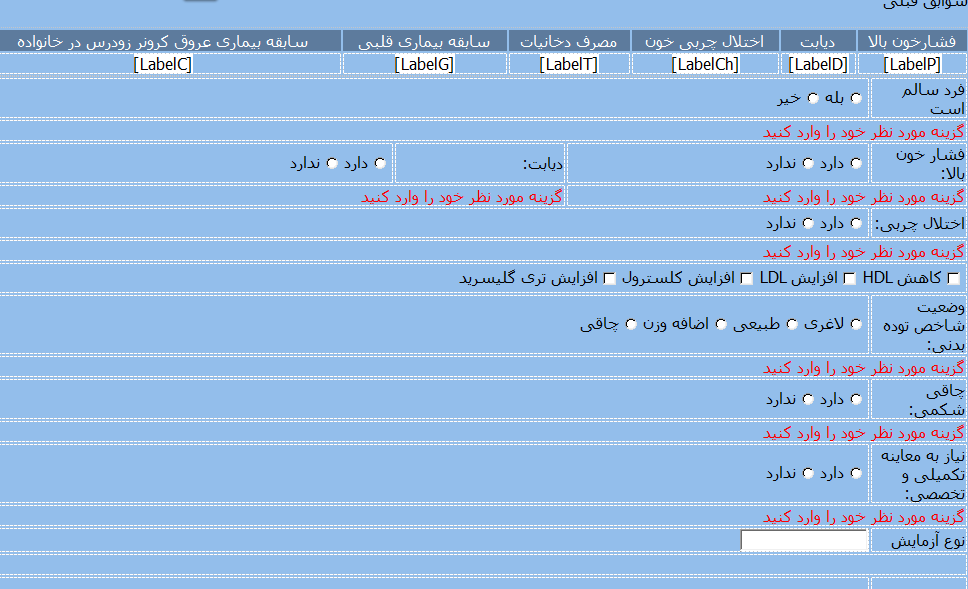Pick دارد radio for دیابت

380,163
